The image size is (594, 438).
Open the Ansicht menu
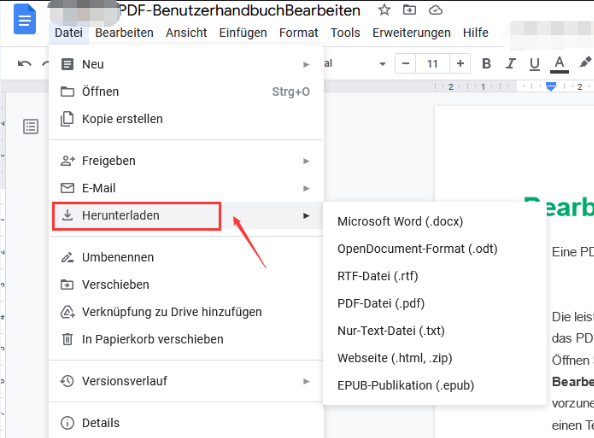coord(186,33)
